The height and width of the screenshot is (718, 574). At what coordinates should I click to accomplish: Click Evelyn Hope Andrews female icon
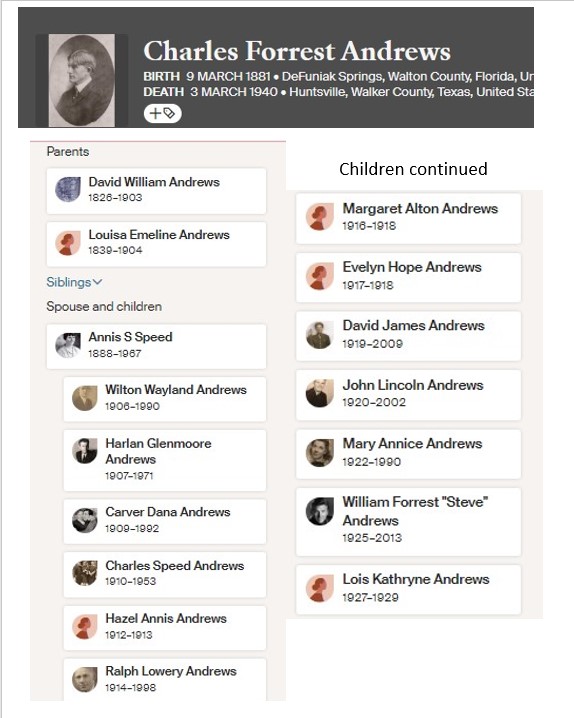(x=319, y=276)
